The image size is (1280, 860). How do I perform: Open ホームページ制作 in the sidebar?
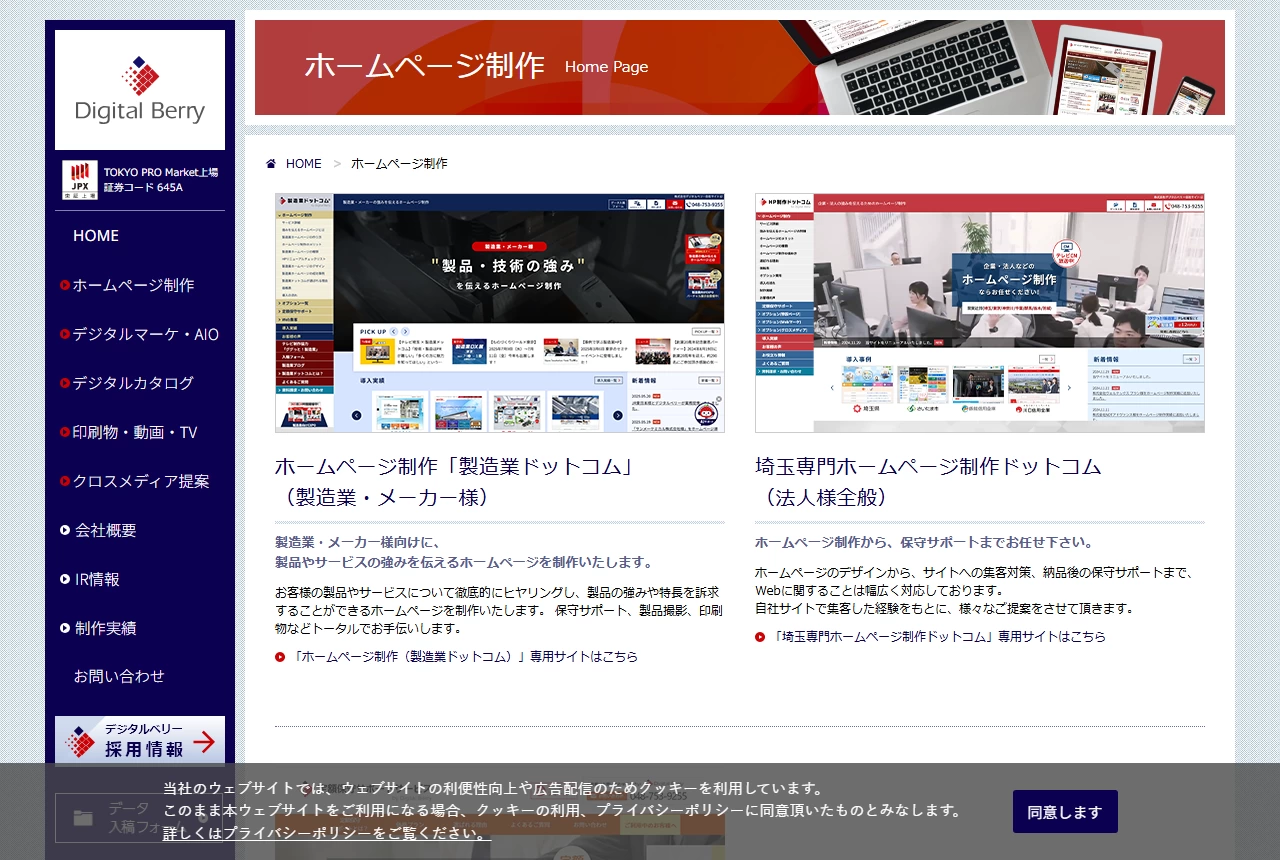(x=133, y=285)
